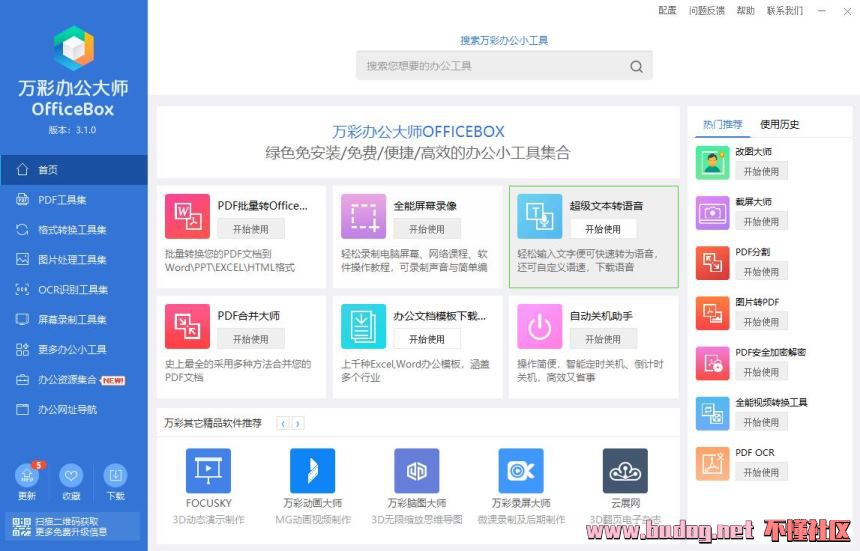Open PDF工具集 in the sidebar
This screenshot has width=860, height=551.
73,200
